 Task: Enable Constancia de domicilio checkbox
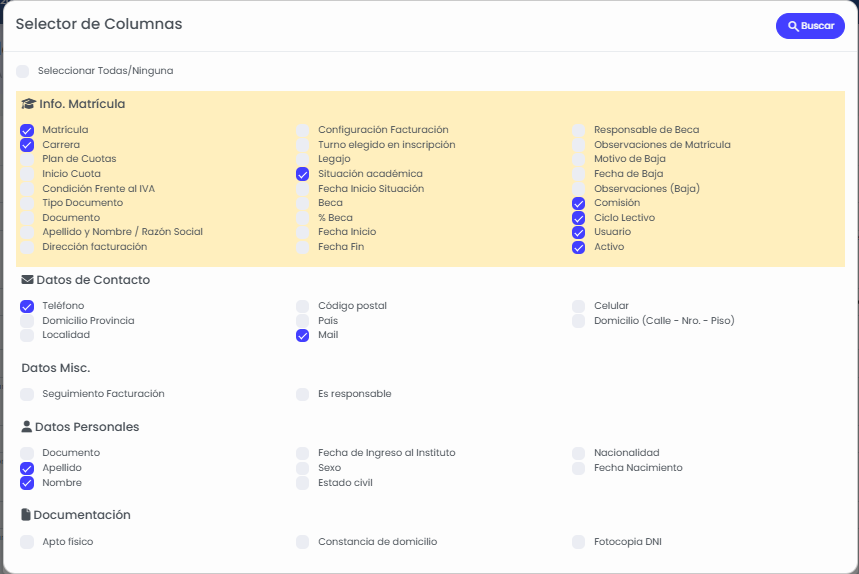(302, 542)
